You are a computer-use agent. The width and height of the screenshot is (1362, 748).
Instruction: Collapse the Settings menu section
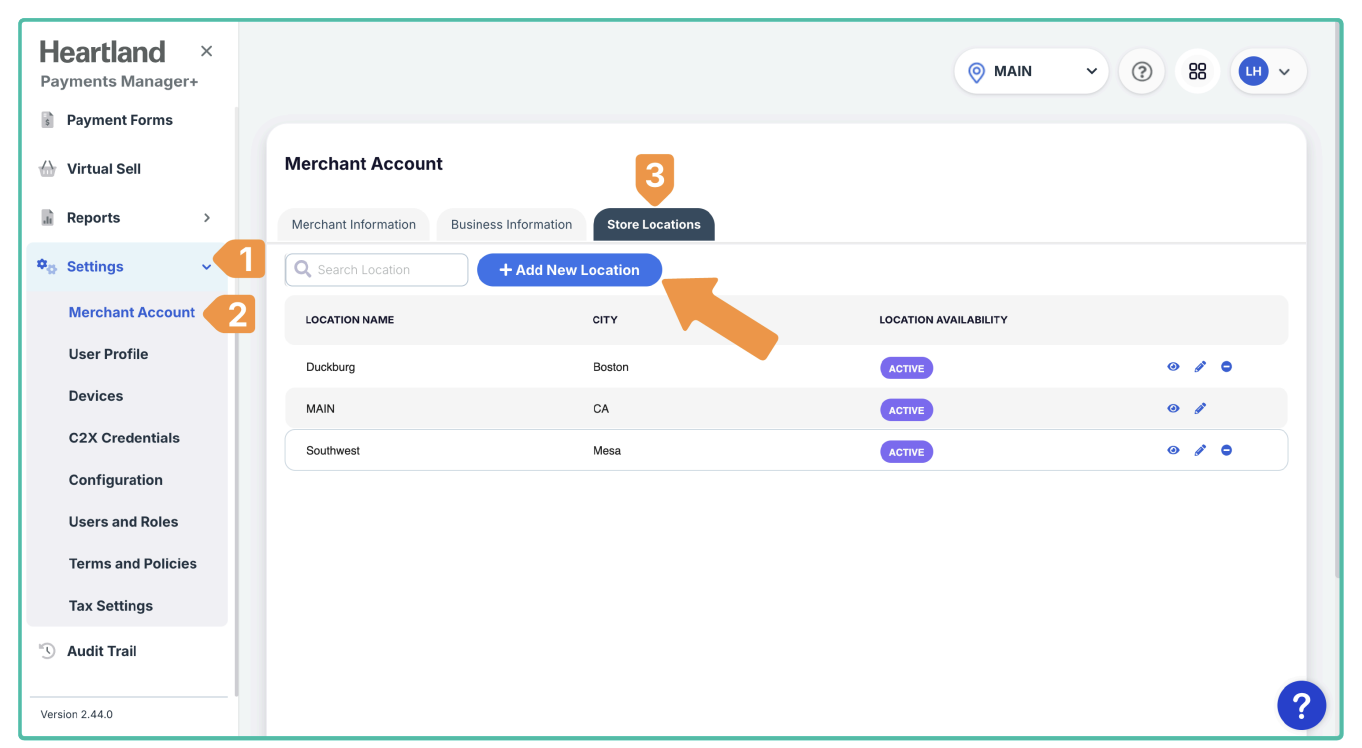click(206, 267)
